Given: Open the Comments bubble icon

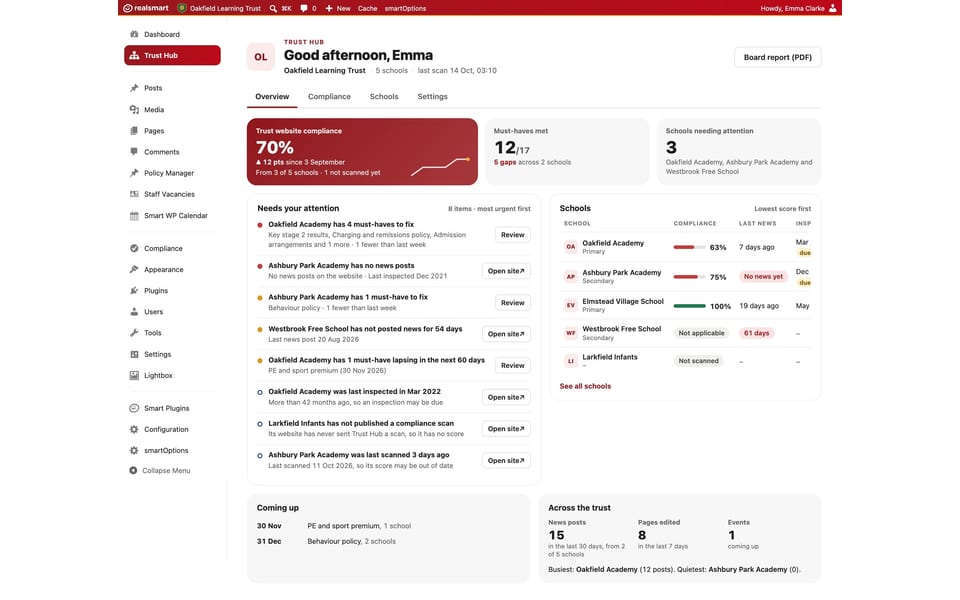Looking at the screenshot, I should click(x=134, y=152).
